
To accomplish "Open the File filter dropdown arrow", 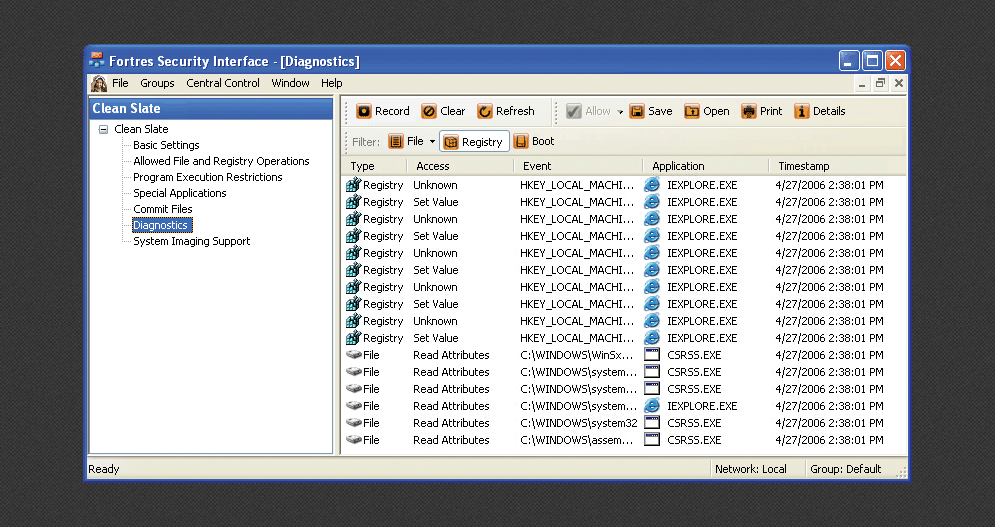I will [x=432, y=142].
